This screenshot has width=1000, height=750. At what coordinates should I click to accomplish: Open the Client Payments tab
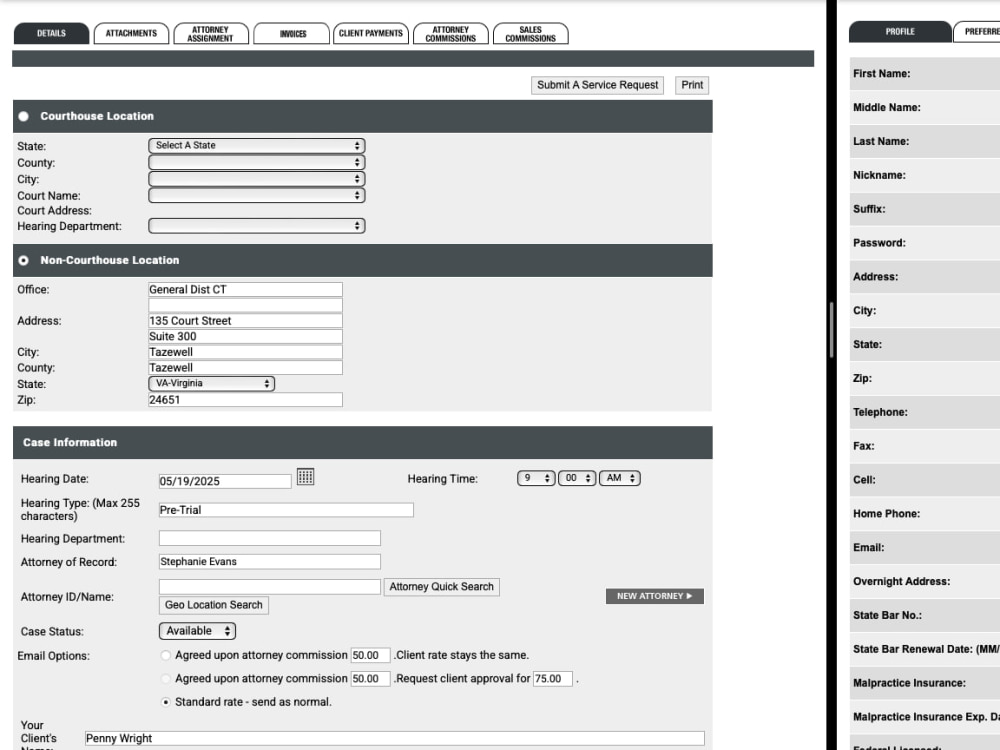pyautogui.click(x=371, y=33)
